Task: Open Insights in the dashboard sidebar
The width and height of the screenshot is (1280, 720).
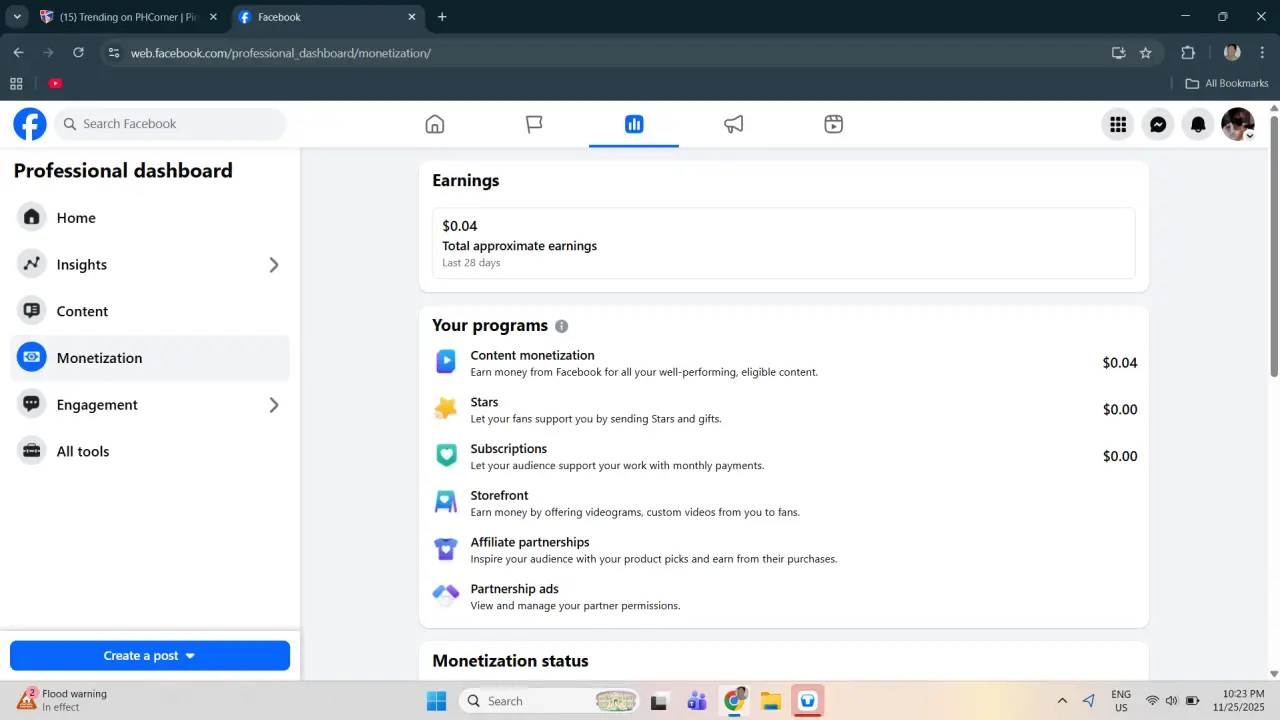Action: pyautogui.click(x=150, y=265)
